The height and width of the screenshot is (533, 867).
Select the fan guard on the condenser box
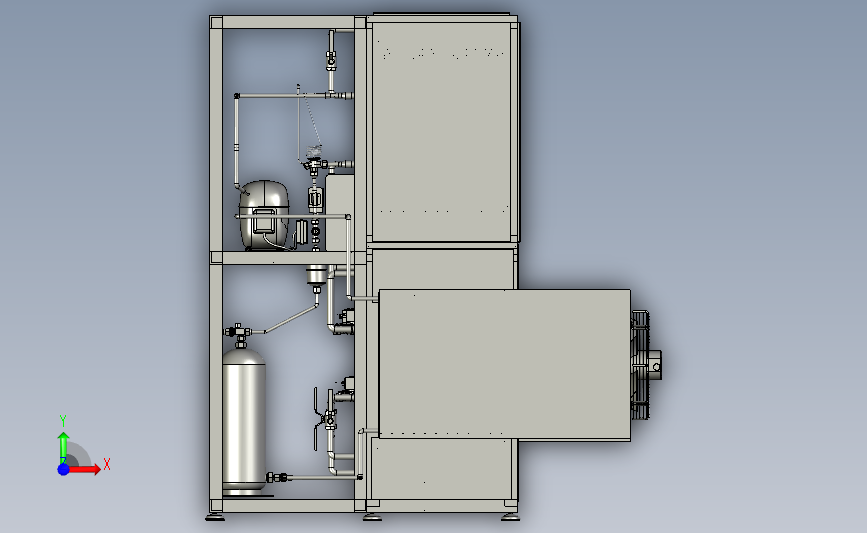[x=640, y=364]
